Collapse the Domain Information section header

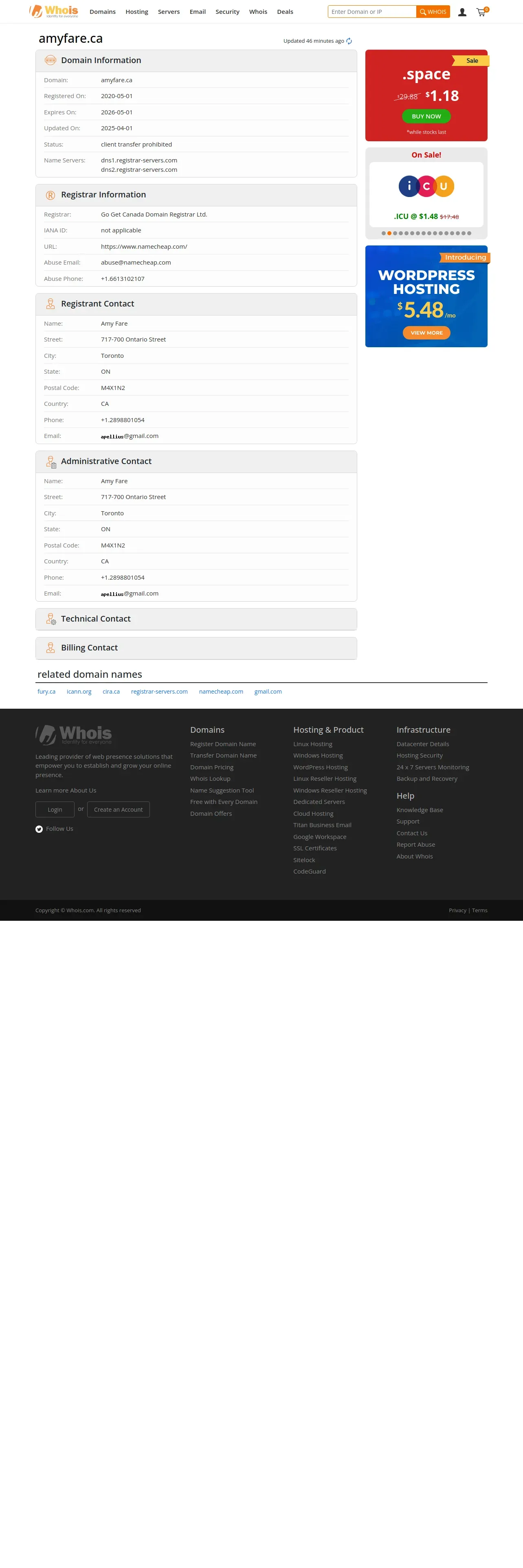[x=196, y=61]
